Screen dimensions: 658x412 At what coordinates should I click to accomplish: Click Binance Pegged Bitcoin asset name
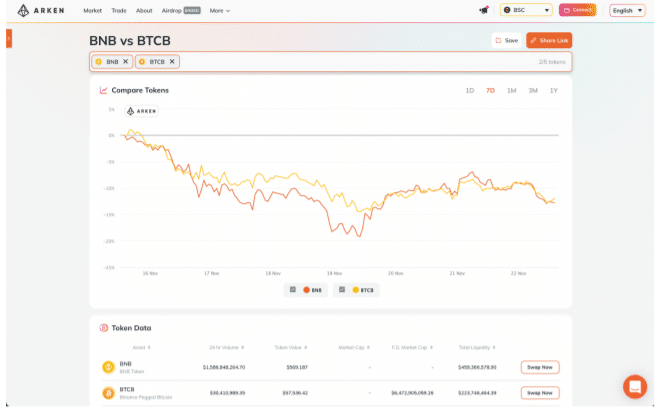(146, 397)
